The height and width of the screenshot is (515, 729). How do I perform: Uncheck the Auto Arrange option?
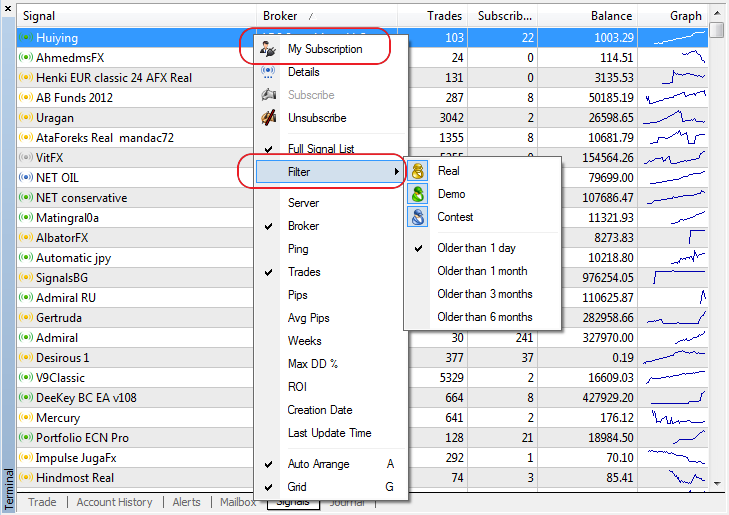268,464
